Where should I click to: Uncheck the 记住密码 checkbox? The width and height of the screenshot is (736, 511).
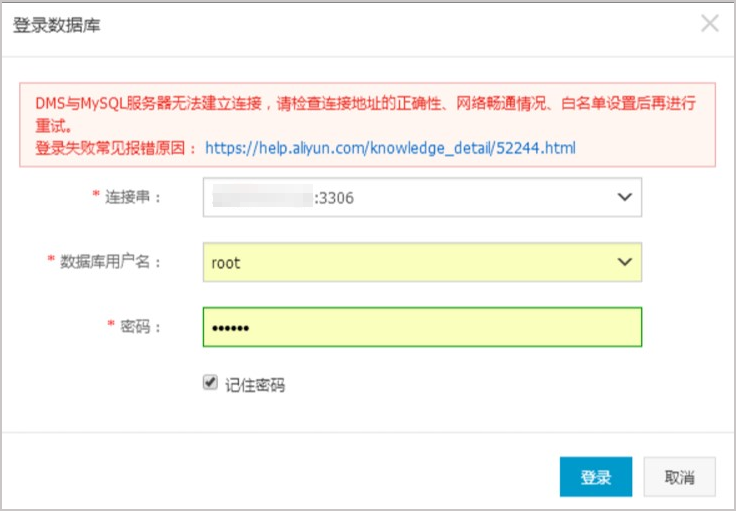[x=210, y=382]
